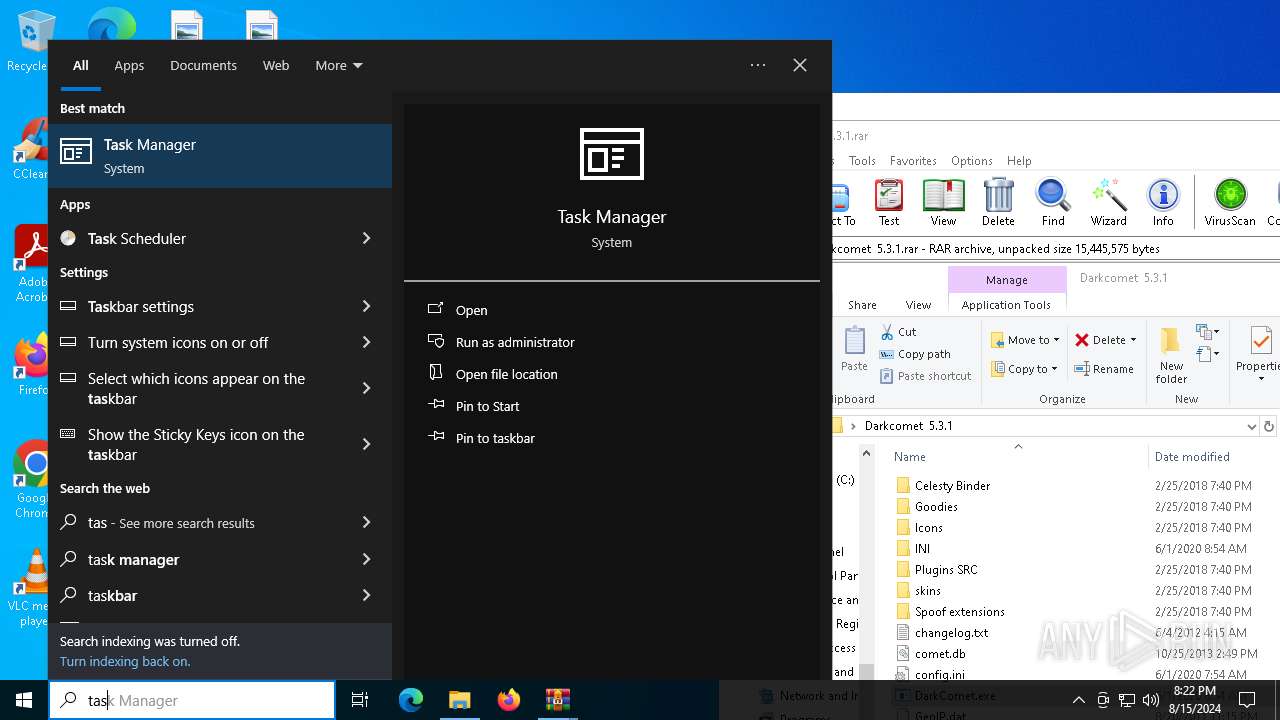Select the All search tab
Viewport: 1280px width, 720px height.
point(81,65)
